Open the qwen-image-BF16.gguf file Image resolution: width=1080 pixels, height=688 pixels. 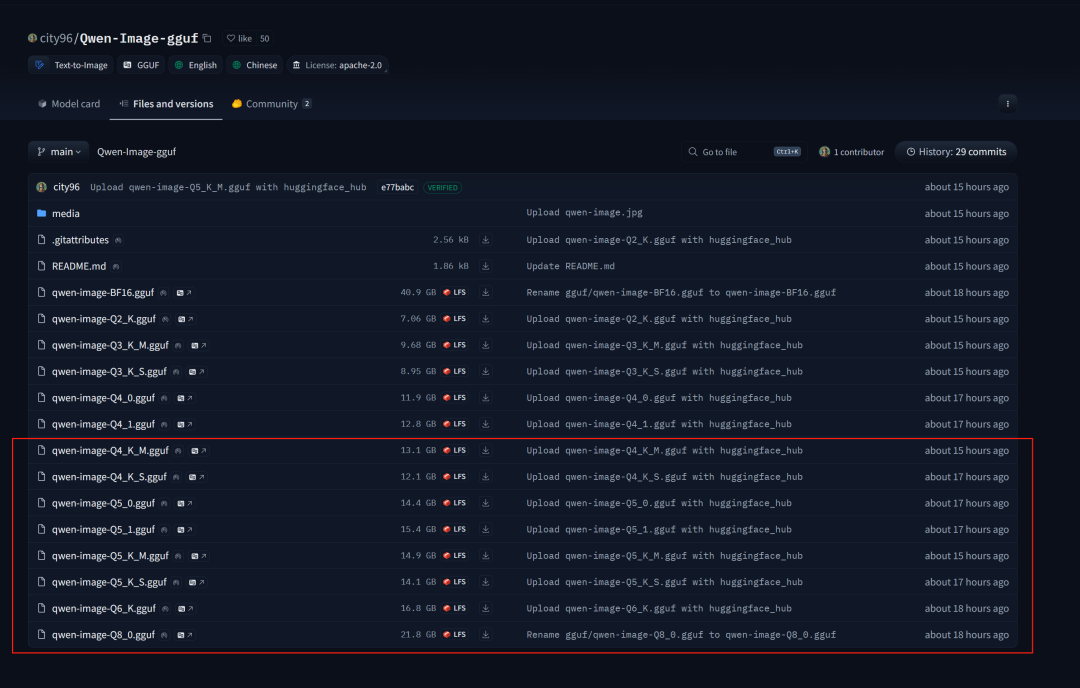point(103,293)
